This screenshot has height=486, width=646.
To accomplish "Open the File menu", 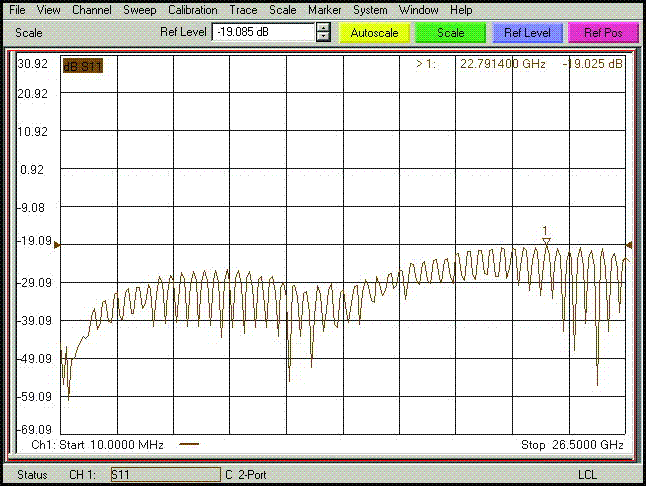I will [x=17, y=9].
